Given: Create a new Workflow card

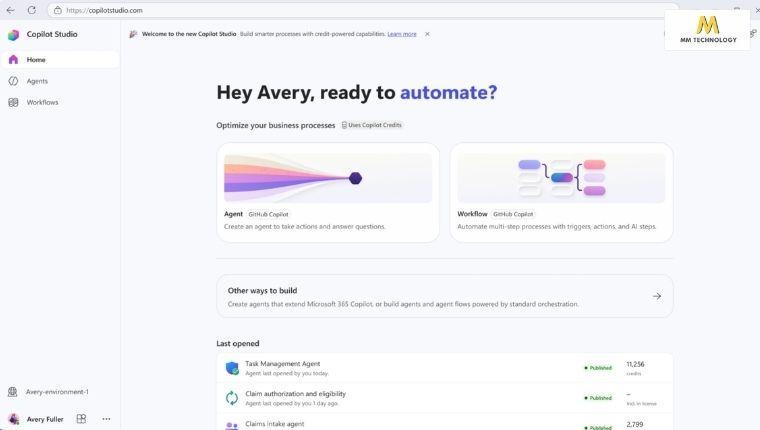Looking at the screenshot, I should 561,192.
